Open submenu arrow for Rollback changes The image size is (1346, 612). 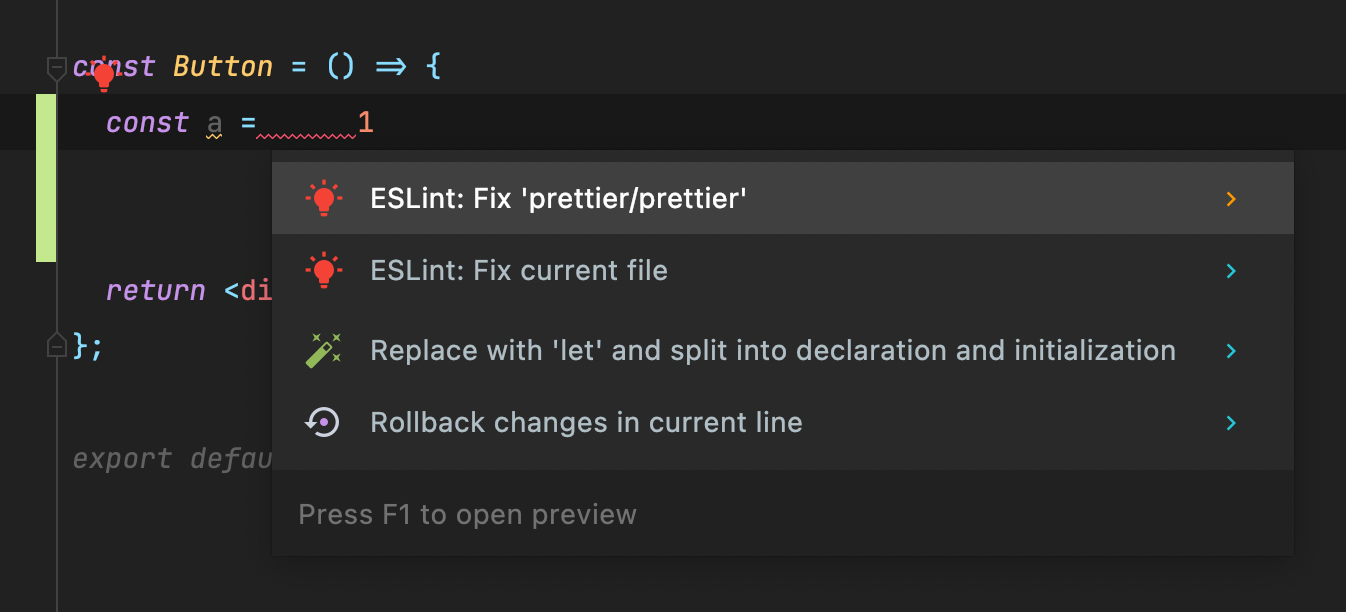coord(1231,423)
